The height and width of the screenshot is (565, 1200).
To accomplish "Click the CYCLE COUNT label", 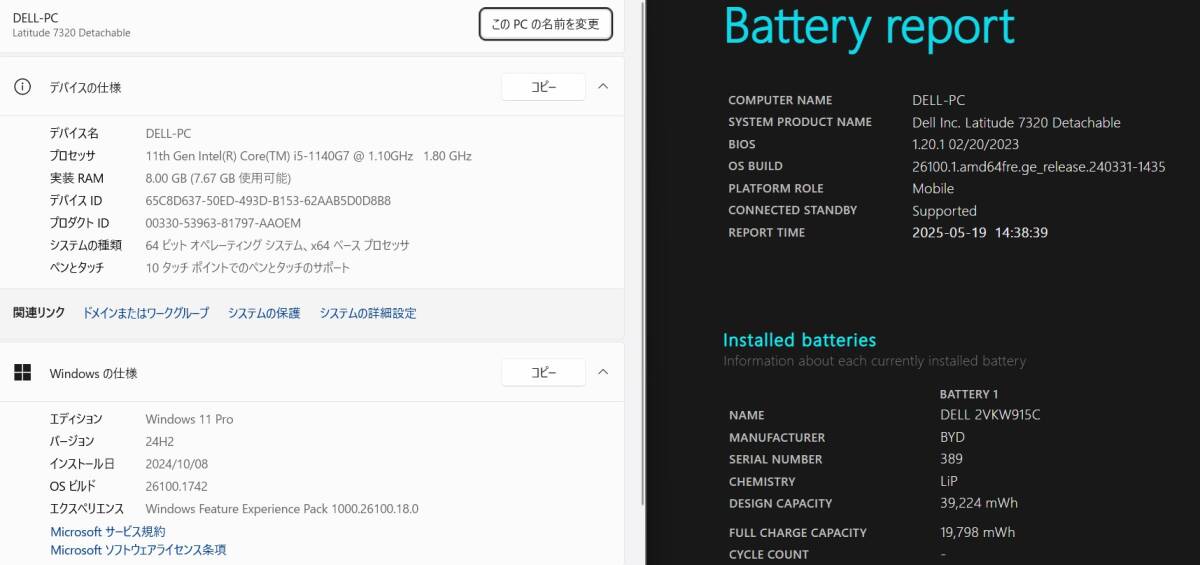I will pyautogui.click(x=768, y=554).
